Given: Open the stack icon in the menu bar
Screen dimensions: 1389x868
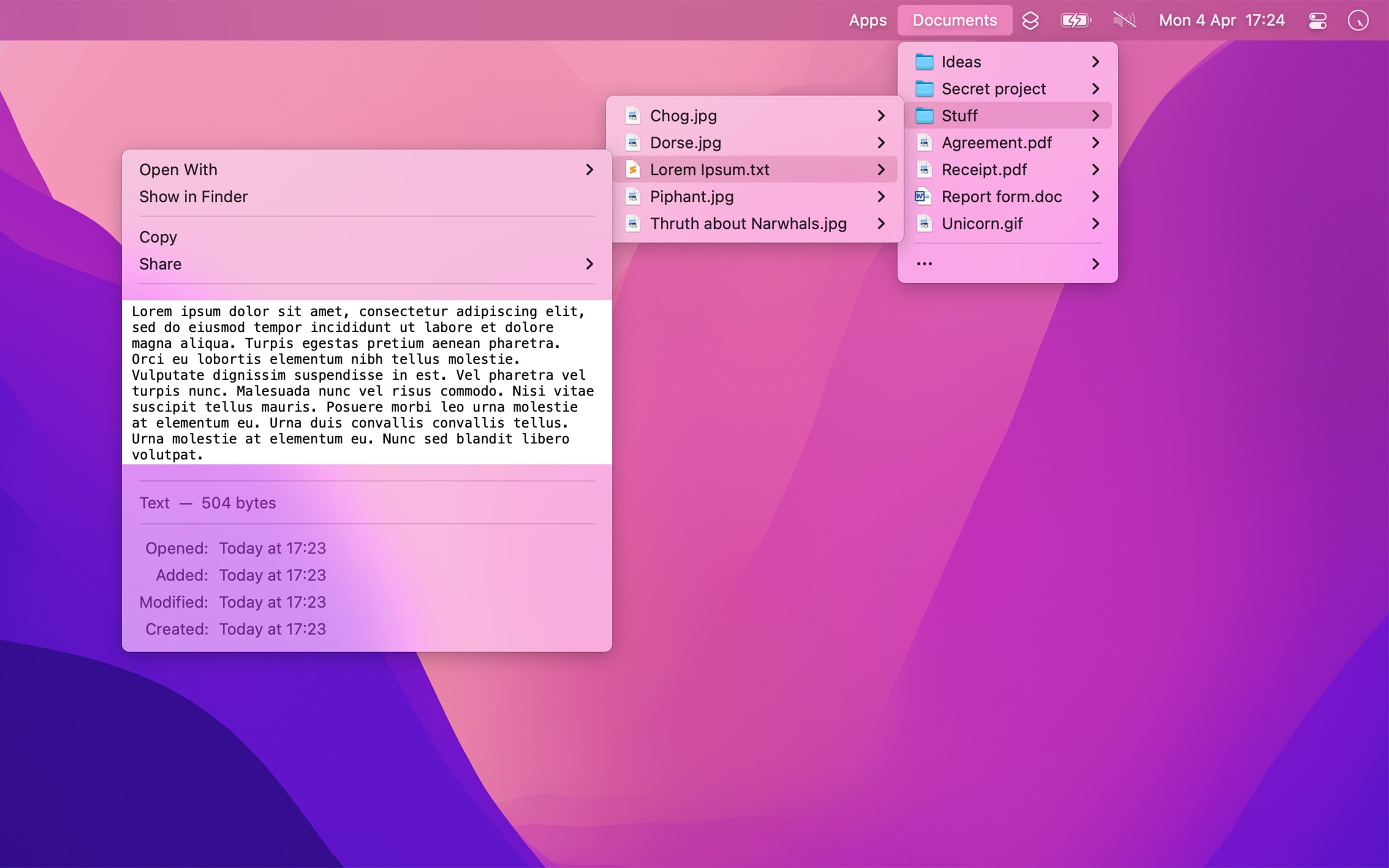Looking at the screenshot, I should 1030,20.
